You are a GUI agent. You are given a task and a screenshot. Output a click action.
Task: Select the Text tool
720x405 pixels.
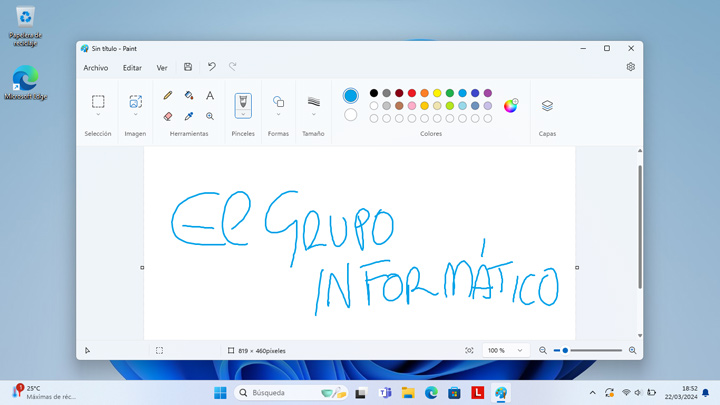pos(210,95)
